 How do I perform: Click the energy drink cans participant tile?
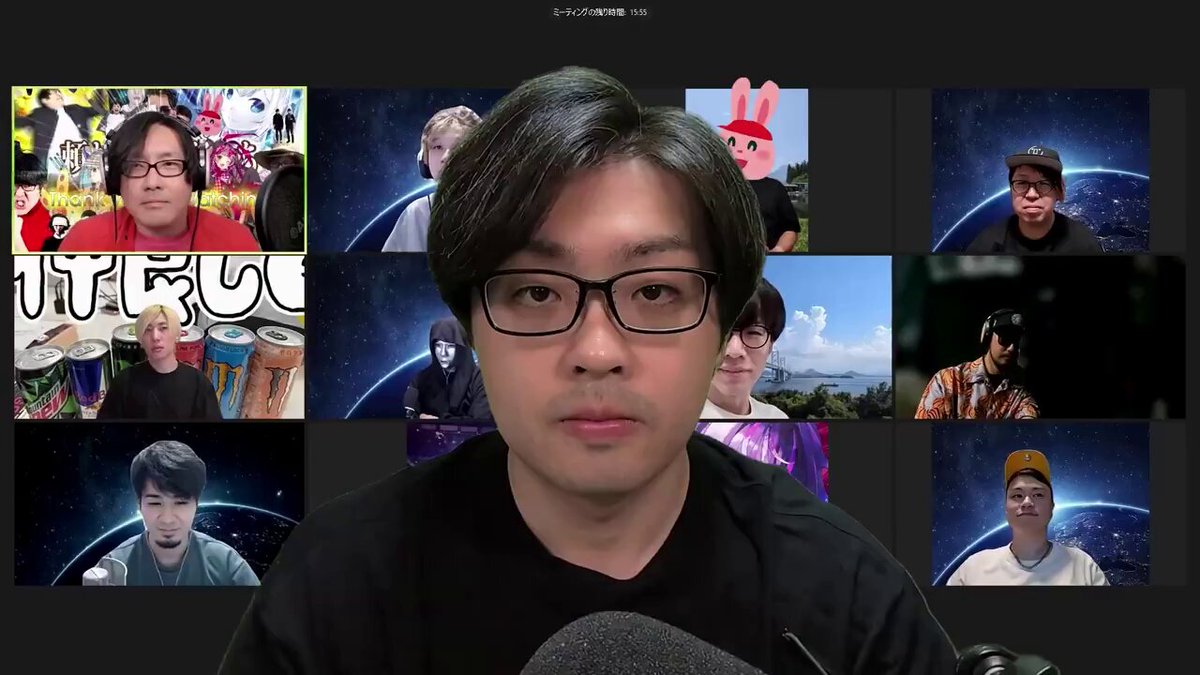159,337
